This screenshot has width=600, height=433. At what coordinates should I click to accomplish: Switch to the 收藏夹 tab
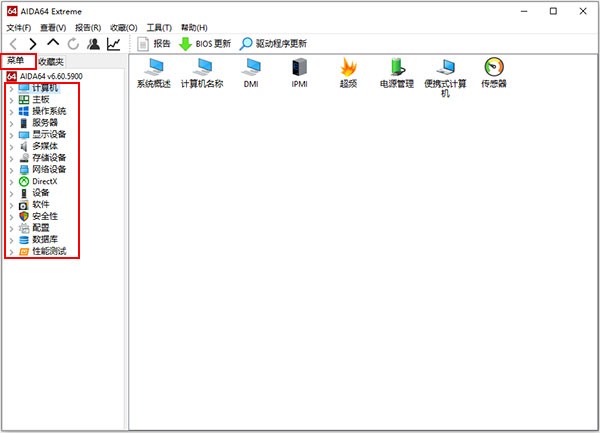coord(51,62)
